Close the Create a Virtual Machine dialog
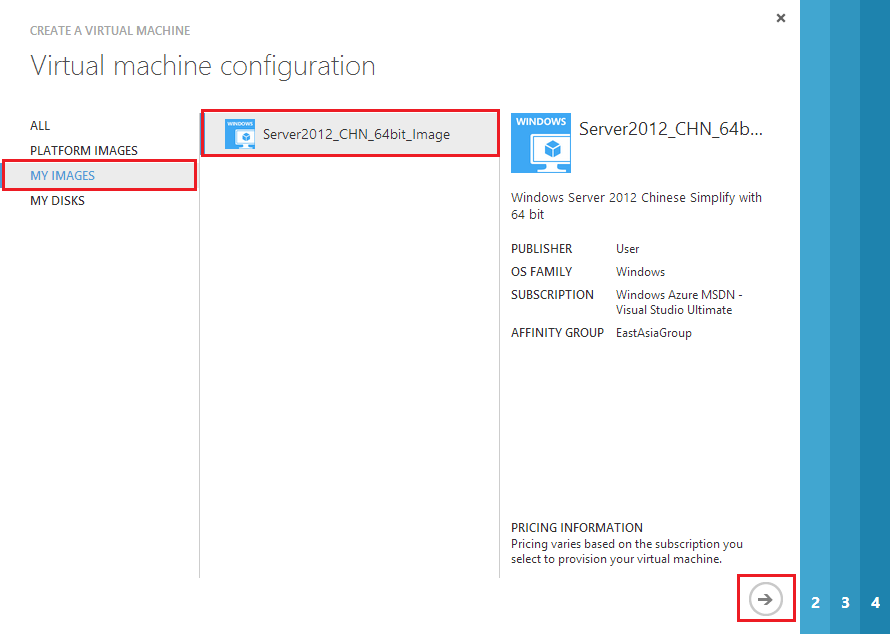 coord(781,18)
